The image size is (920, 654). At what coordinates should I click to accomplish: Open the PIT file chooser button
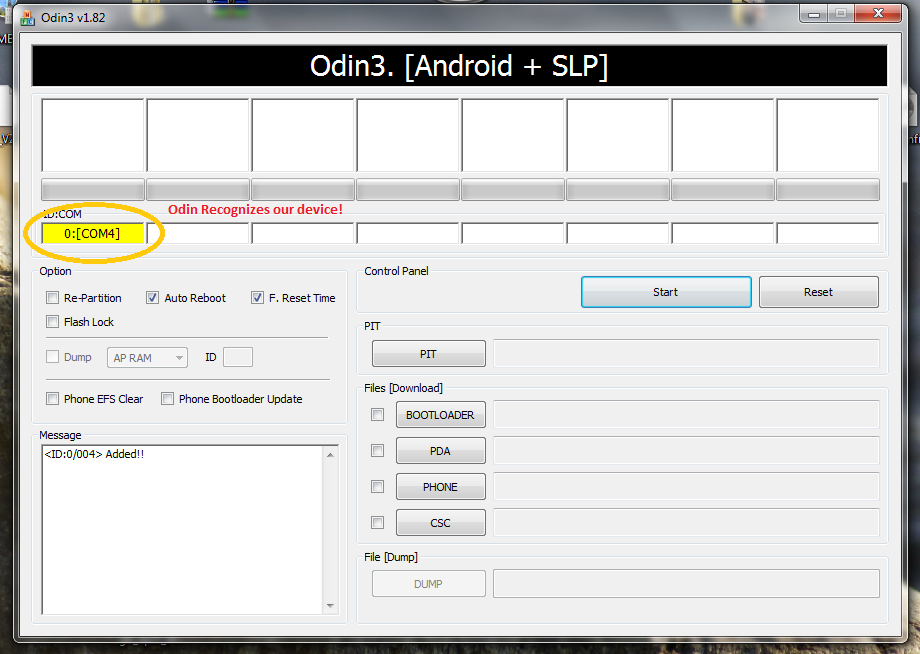[x=428, y=354]
